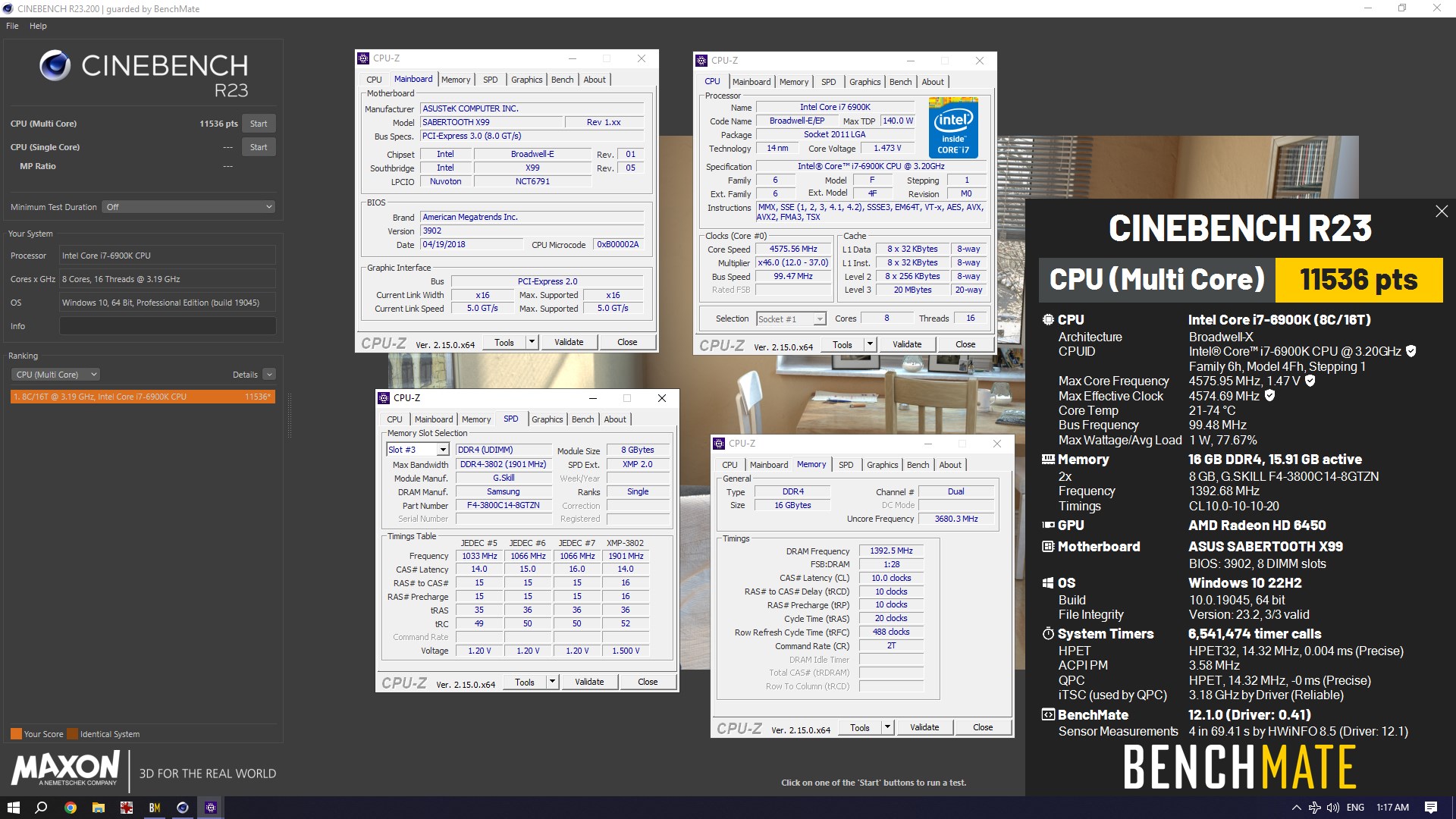Click Validate in processor CPU-Z window
1456x819 pixels.
point(907,345)
